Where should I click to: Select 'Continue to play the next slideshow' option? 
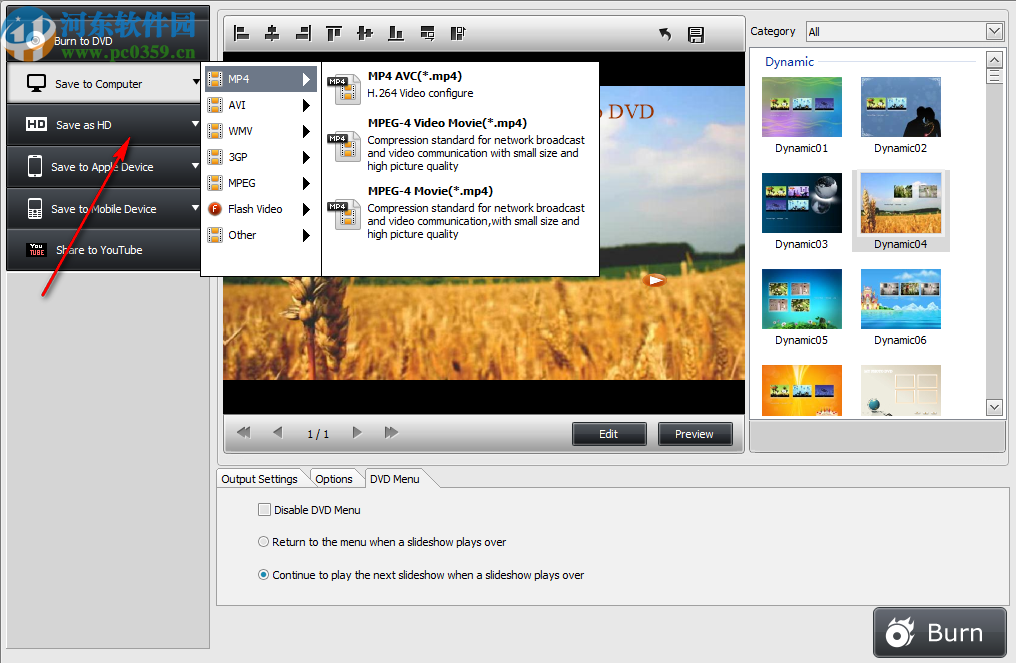point(263,574)
